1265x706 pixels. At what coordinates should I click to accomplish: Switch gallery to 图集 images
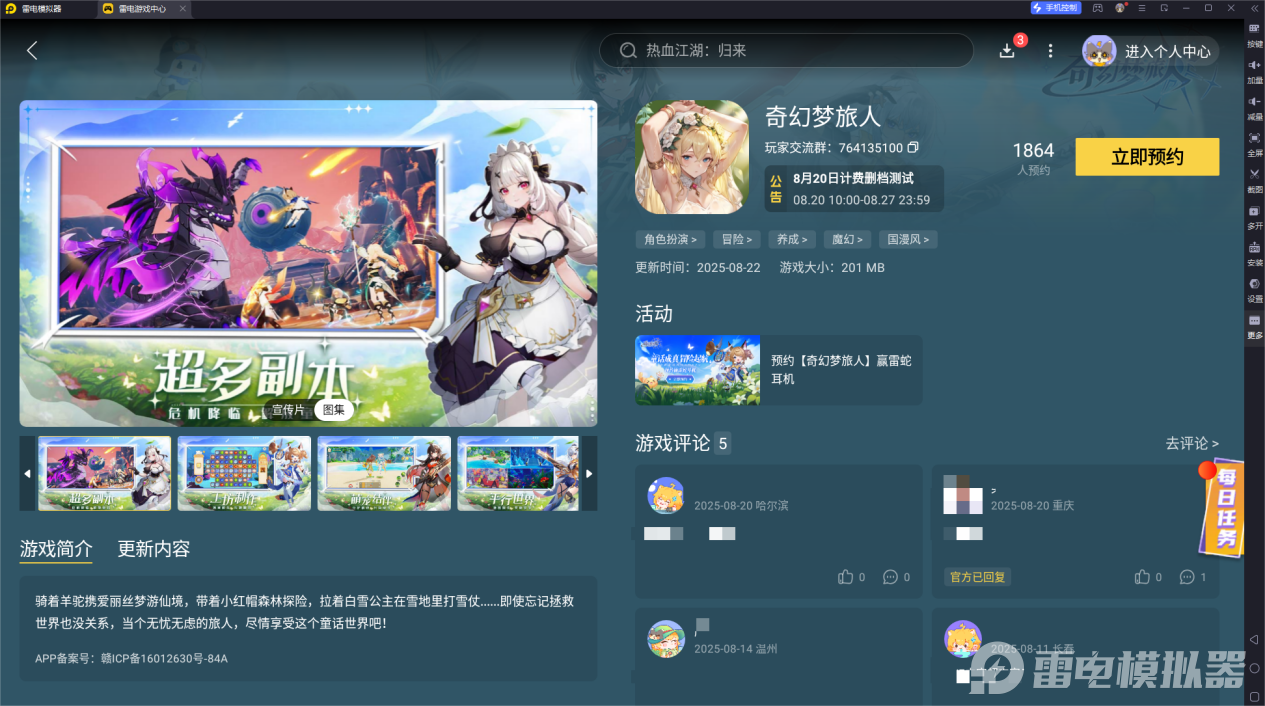pos(333,410)
